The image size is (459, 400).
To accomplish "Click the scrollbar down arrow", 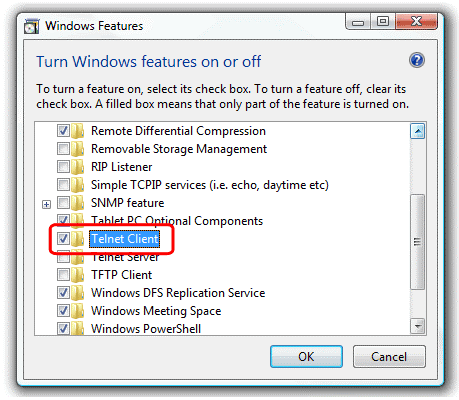I will (417, 326).
